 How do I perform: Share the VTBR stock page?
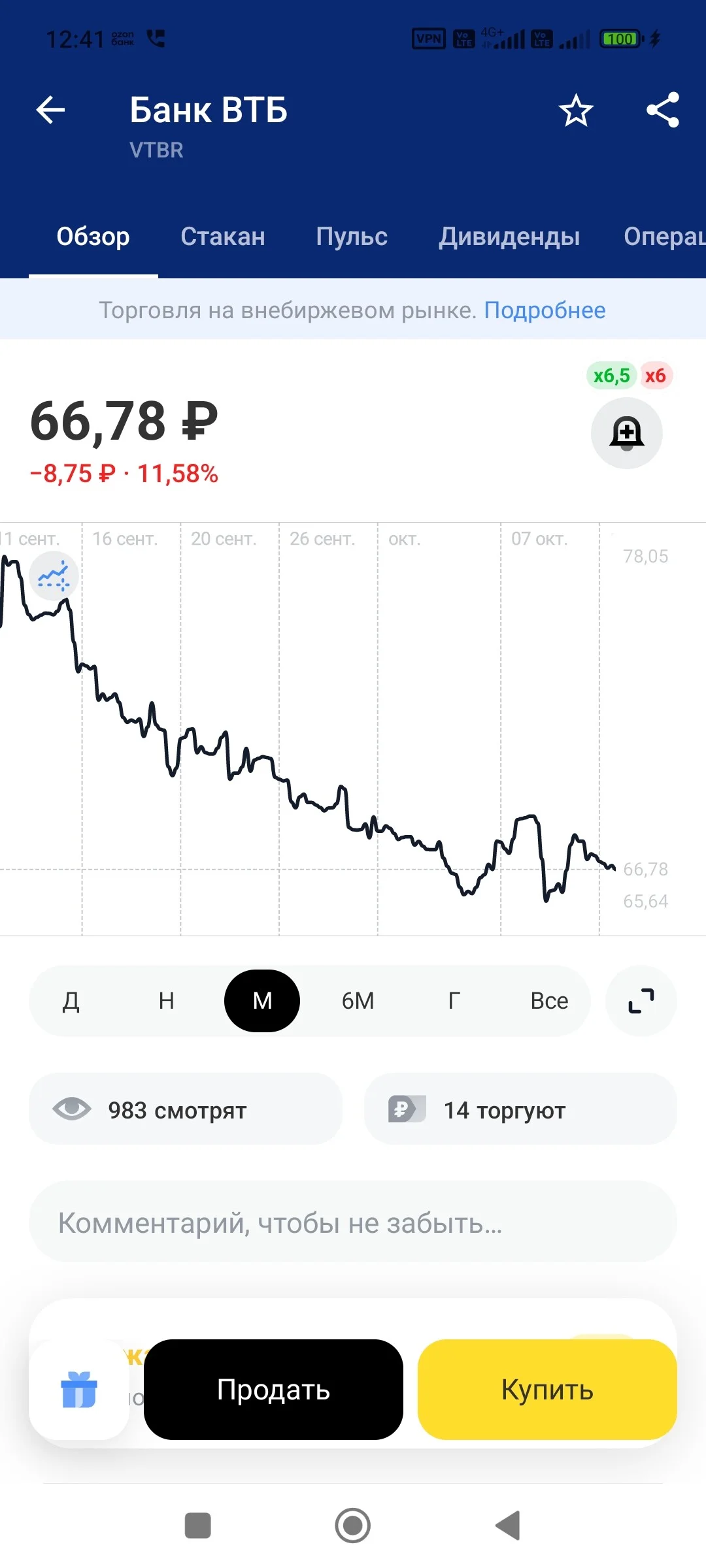(663, 110)
